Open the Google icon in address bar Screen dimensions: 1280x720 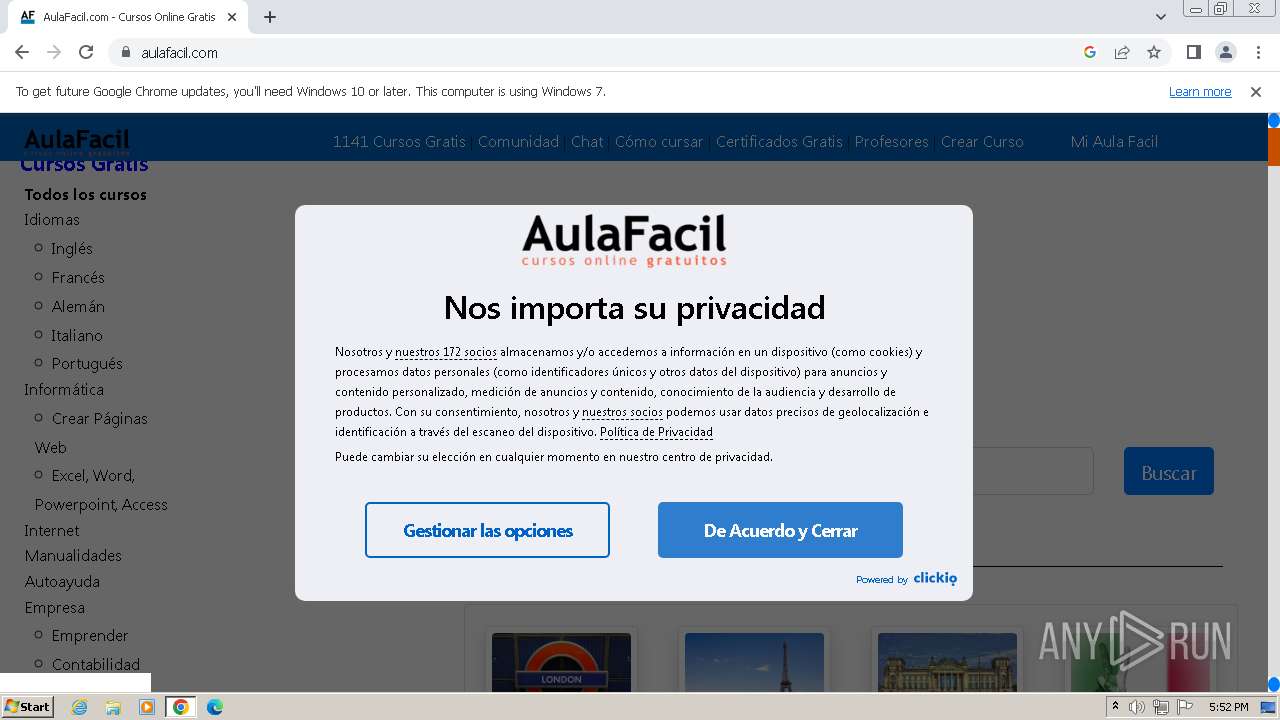coord(1090,52)
